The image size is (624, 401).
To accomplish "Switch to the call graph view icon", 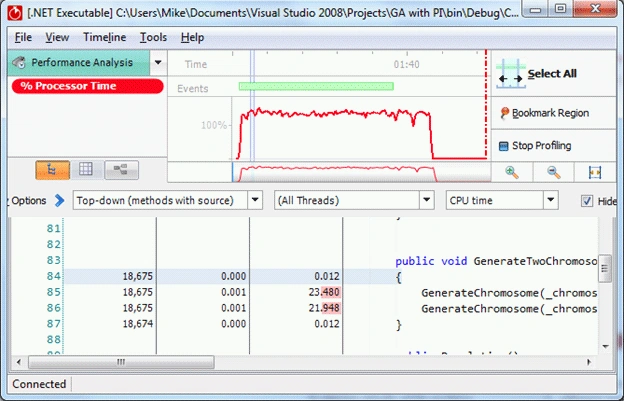I will pos(121,170).
